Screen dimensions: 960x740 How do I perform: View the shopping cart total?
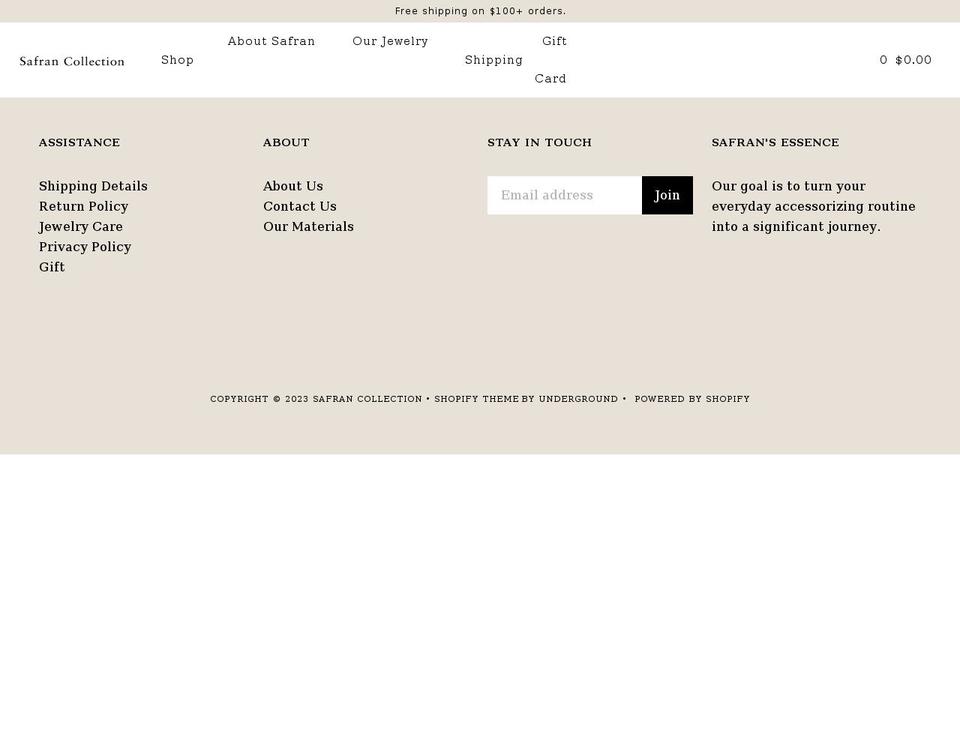[x=905, y=59]
